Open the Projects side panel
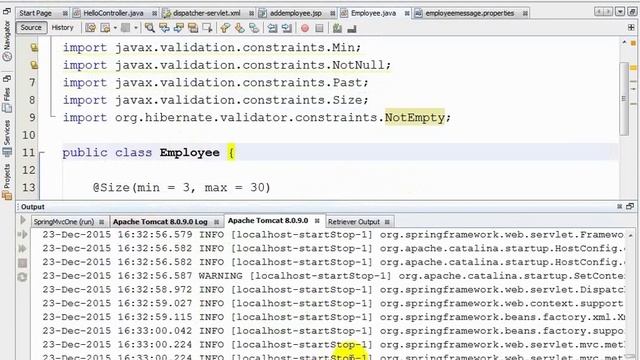640x360 pixels. coord(7,182)
